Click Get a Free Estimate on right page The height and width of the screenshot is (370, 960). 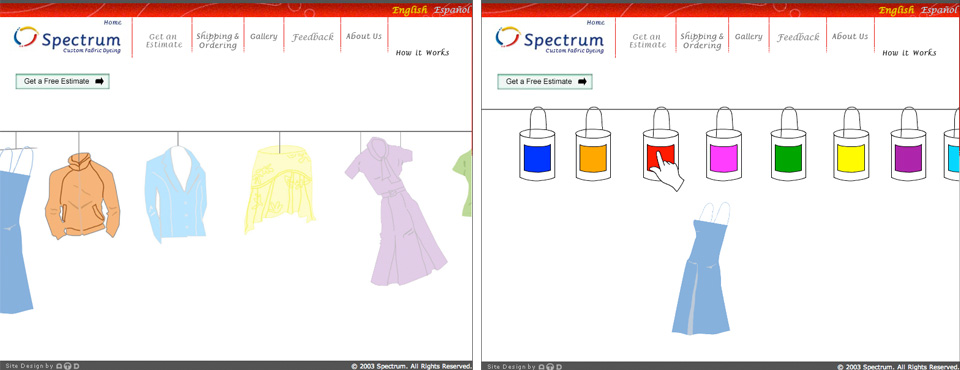pyautogui.click(x=545, y=81)
